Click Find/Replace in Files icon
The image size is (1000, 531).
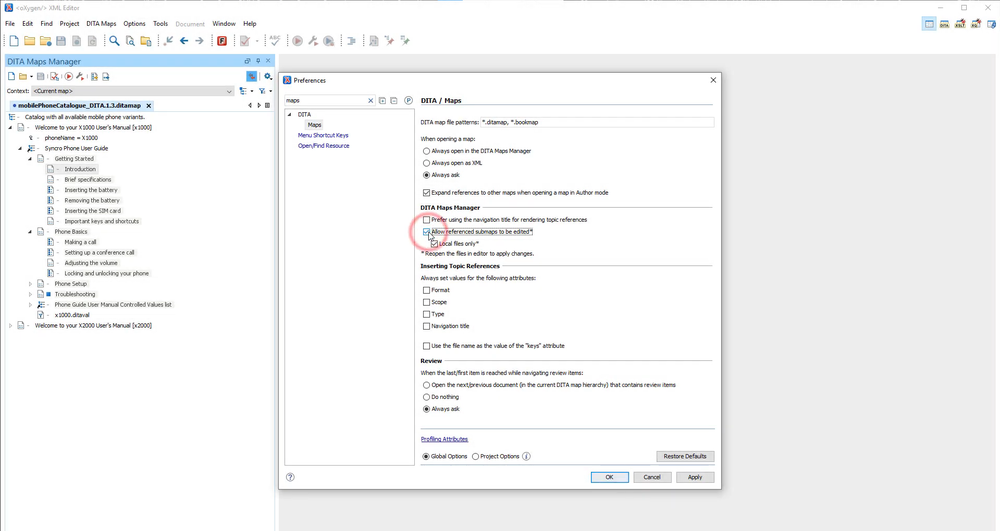coord(130,41)
